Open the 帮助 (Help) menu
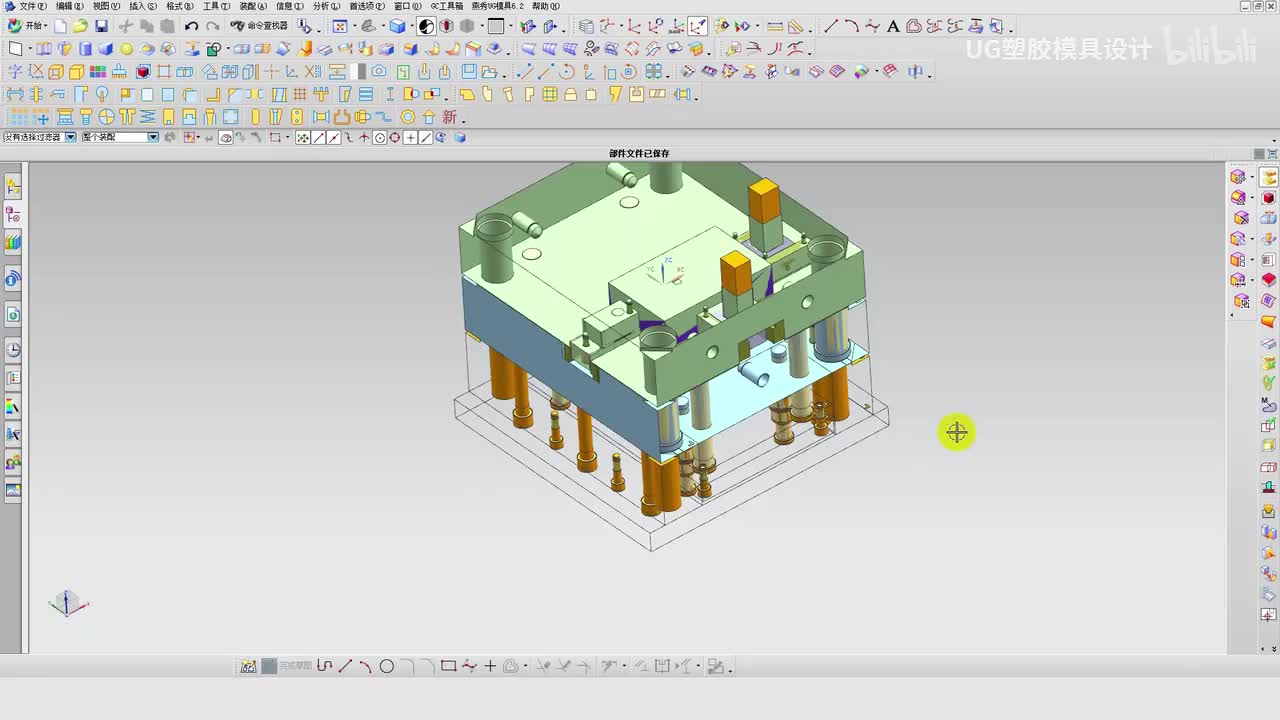This screenshot has height=720, width=1280. [546, 6]
